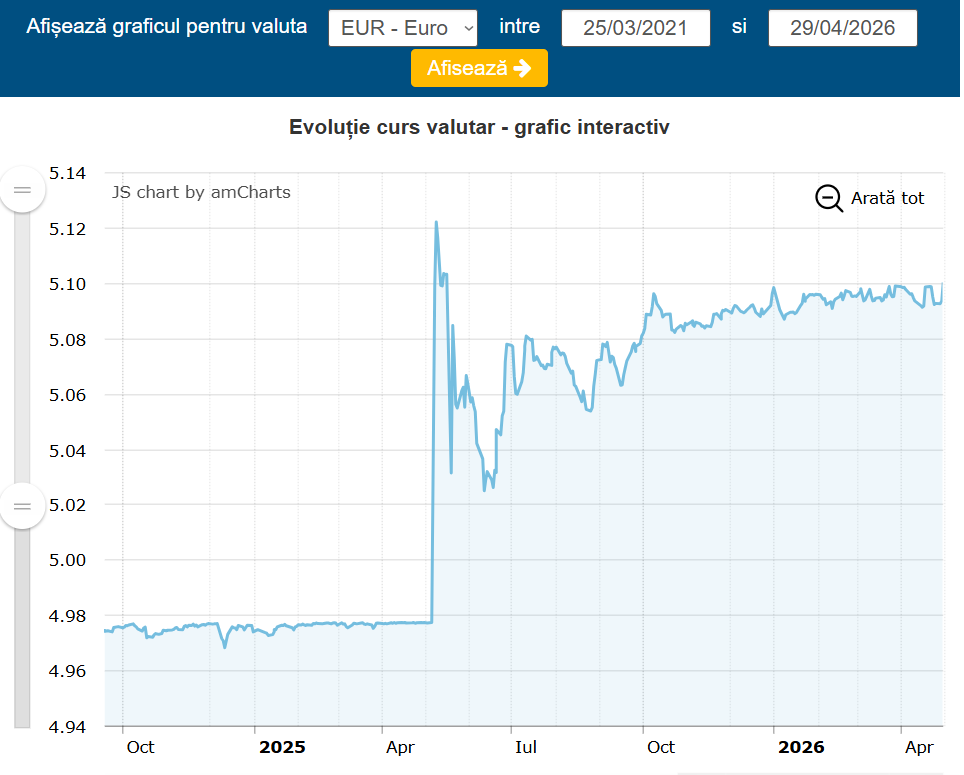Click the magnifier zoom-out icon
This screenshot has width=964, height=775.
coord(829,198)
